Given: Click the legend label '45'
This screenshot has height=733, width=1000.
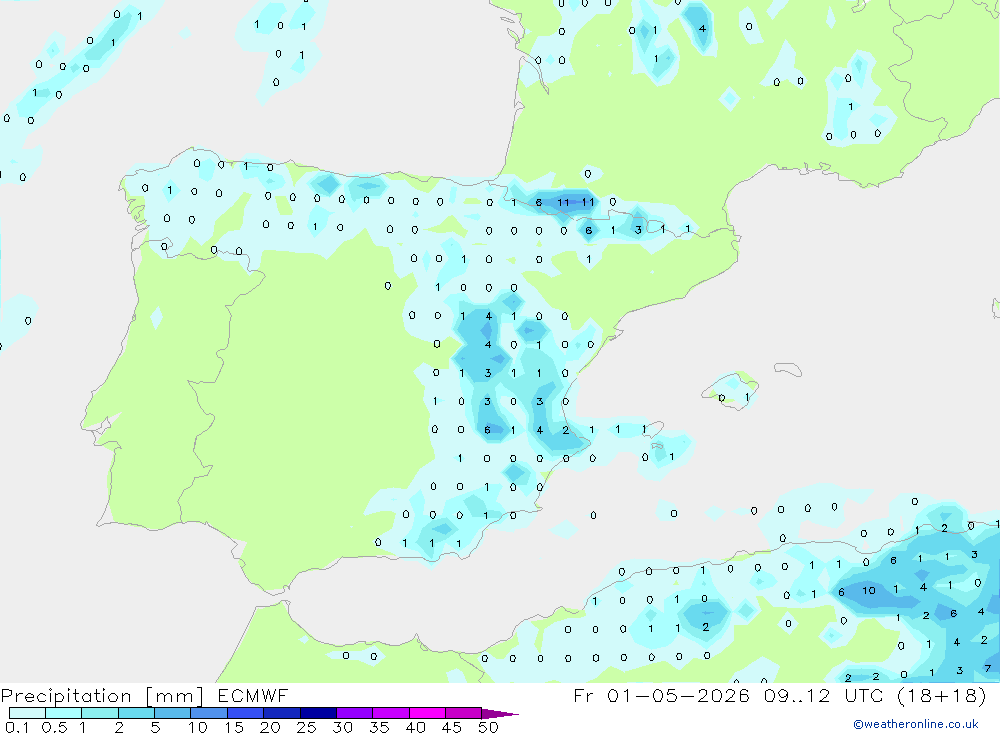Looking at the screenshot, I should point(452,727).
